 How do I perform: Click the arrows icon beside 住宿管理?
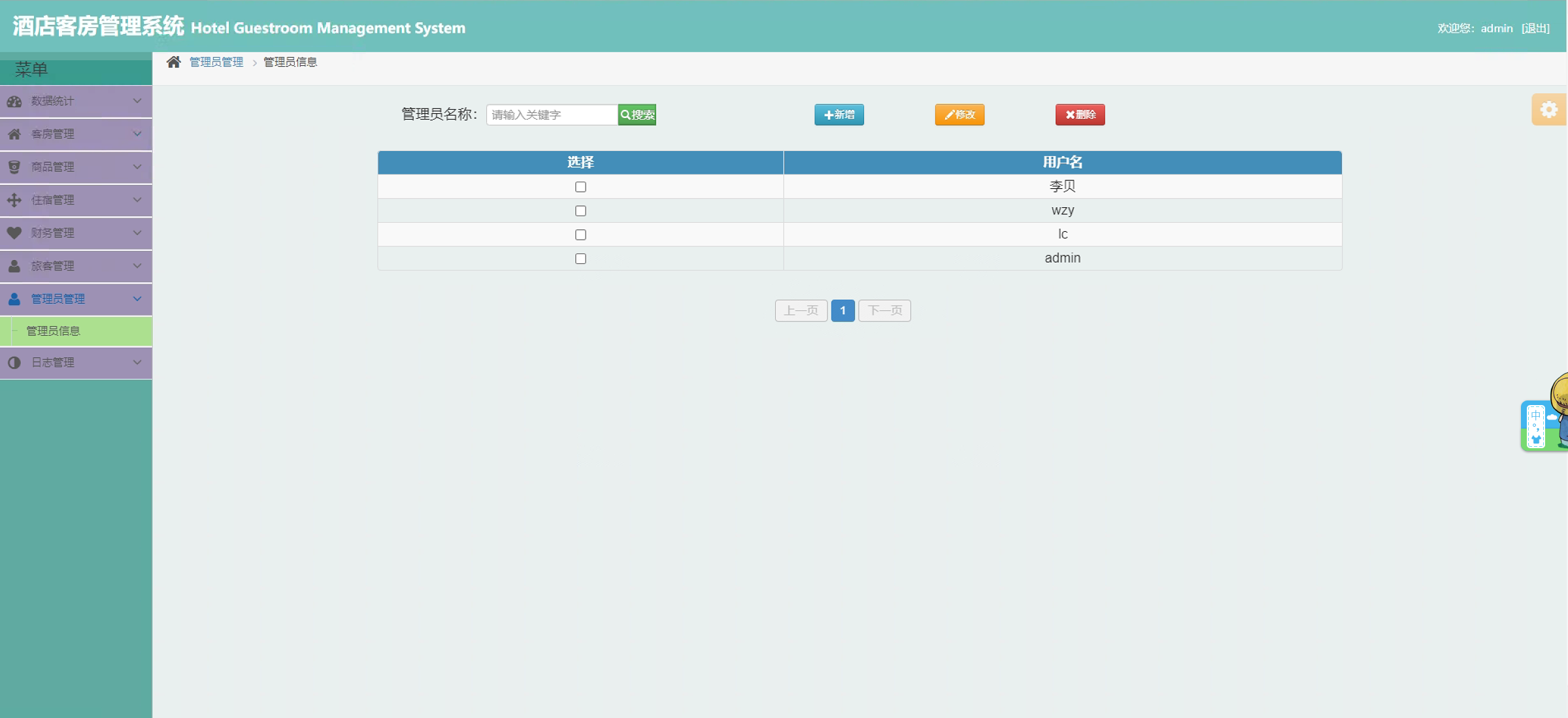click(x=14, y=200)
